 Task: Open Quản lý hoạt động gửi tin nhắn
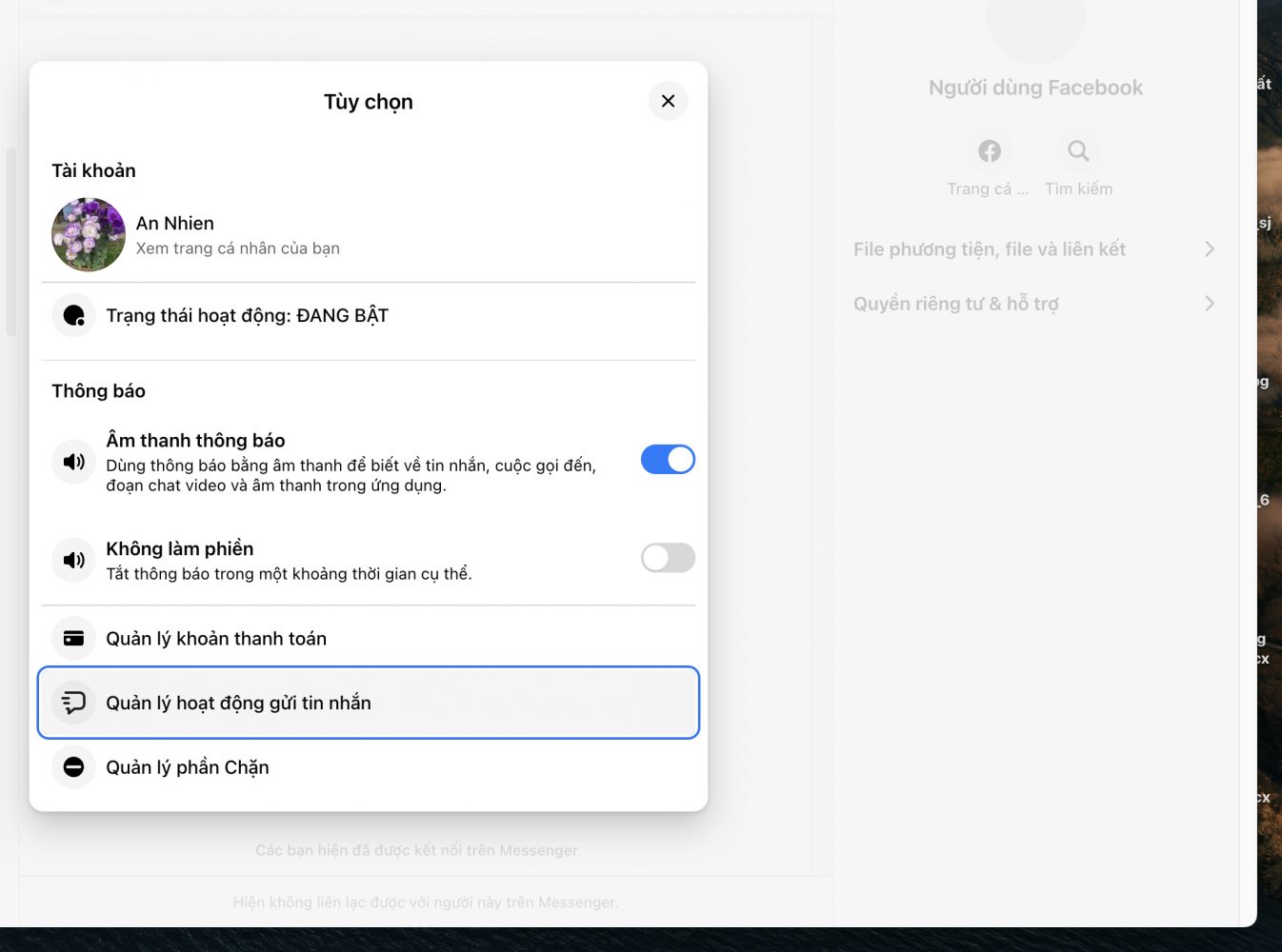238,704
